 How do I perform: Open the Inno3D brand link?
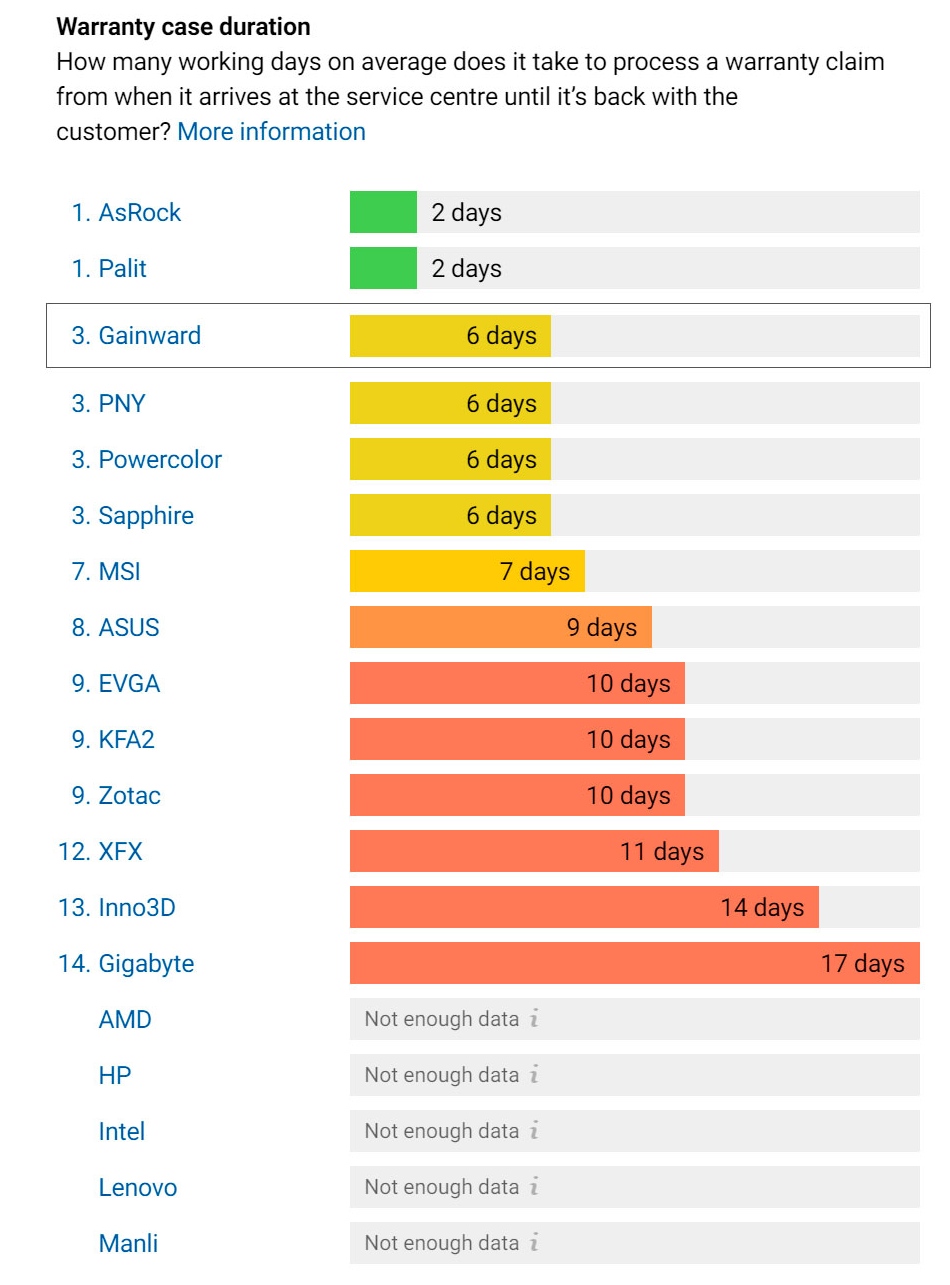tap(136, 908)
